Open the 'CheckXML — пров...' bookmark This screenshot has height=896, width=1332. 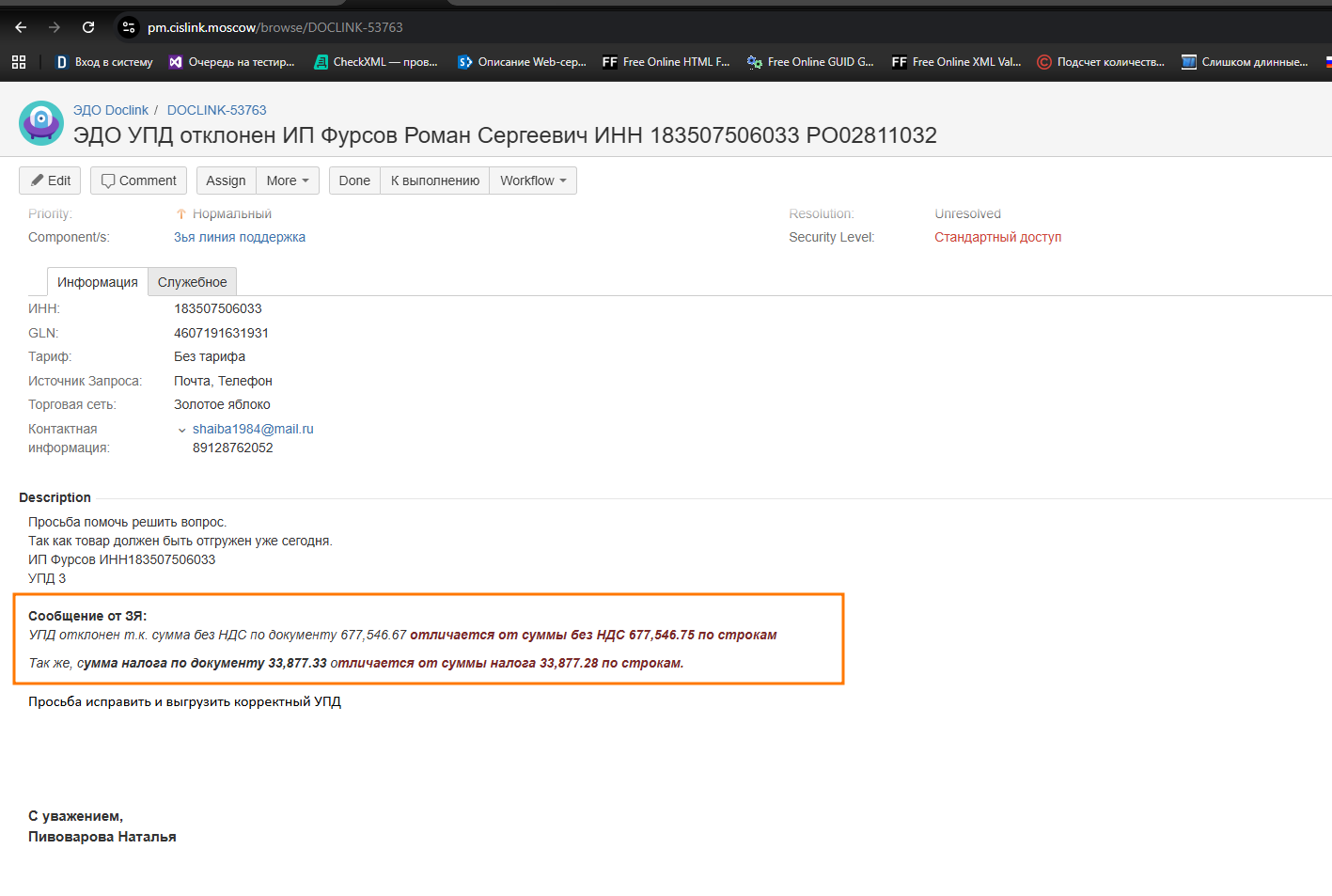point(376,62)
